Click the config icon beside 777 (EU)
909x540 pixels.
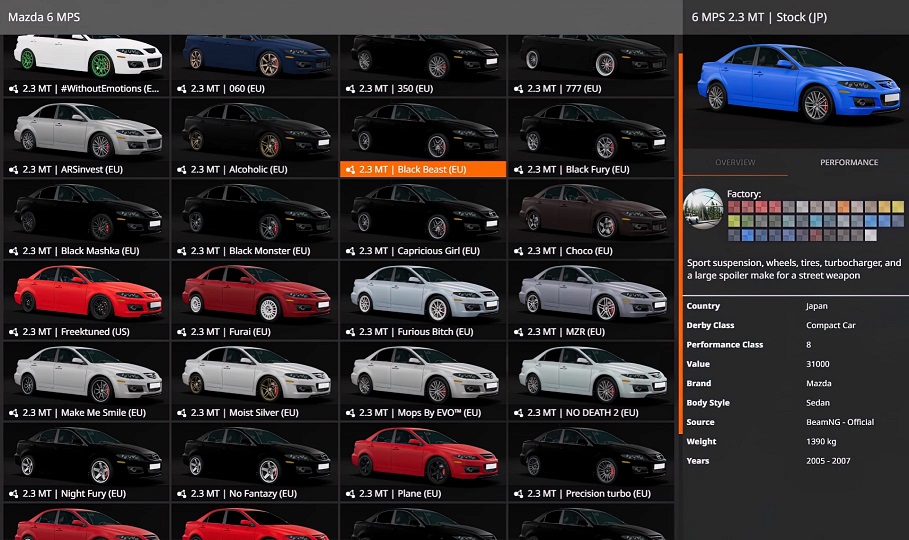(518, 89)
